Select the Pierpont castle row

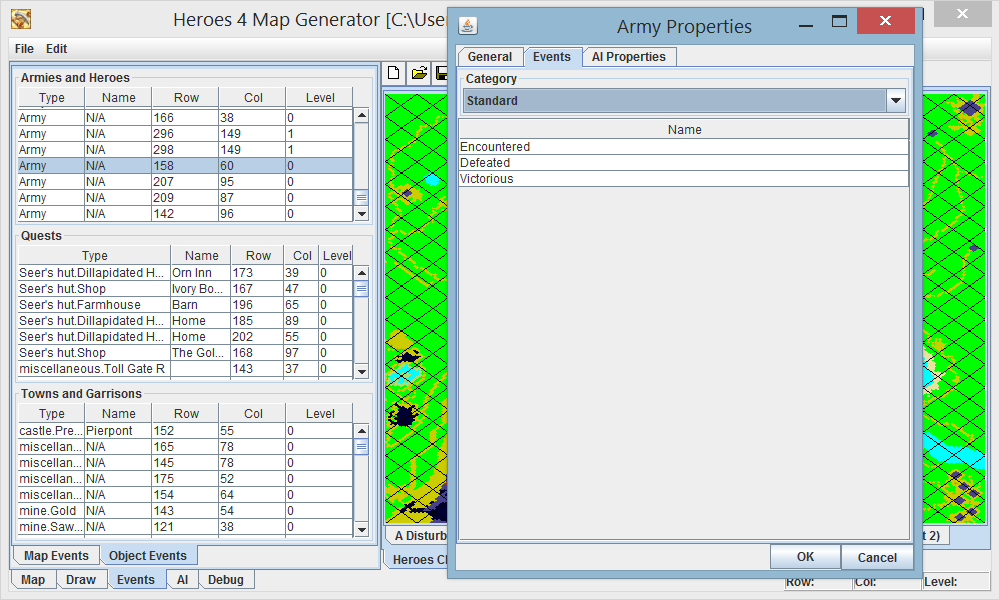click(x=186, y=430)
